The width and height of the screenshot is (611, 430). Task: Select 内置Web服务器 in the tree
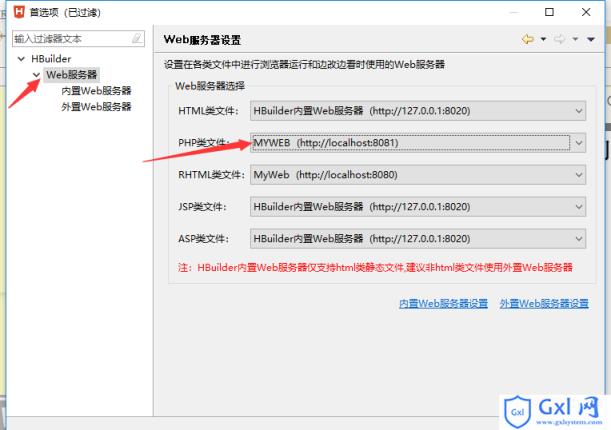tap(96, 90)
